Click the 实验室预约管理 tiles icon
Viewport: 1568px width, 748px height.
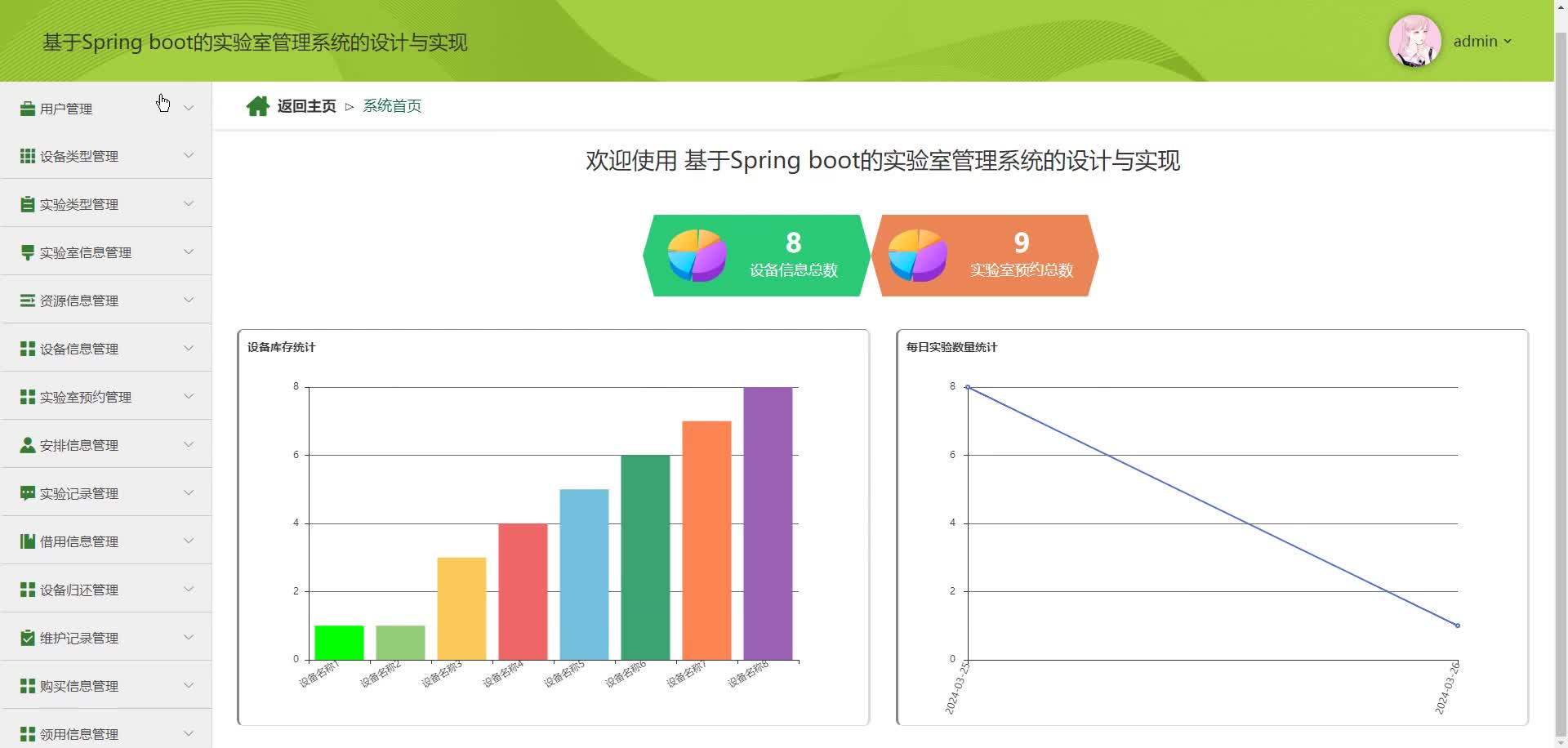click(x=28, y=397)
